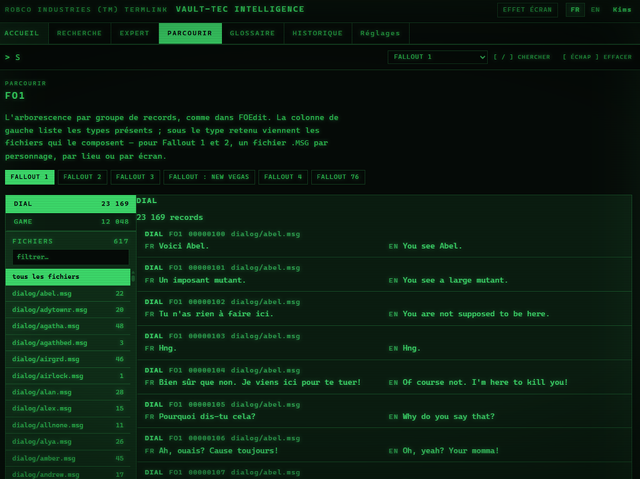
Task: Click record header 00000107 dialog/abel.msg
Action: click(222, 472)
